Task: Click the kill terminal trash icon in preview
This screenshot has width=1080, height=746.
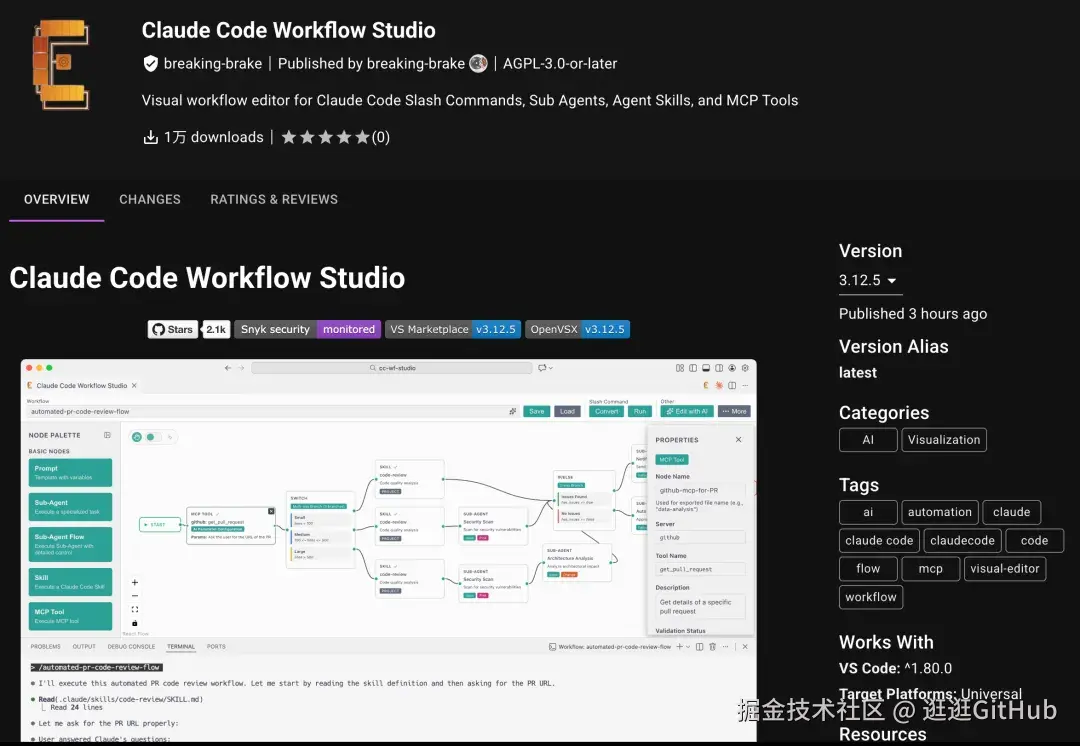Action: pos(712,647)
